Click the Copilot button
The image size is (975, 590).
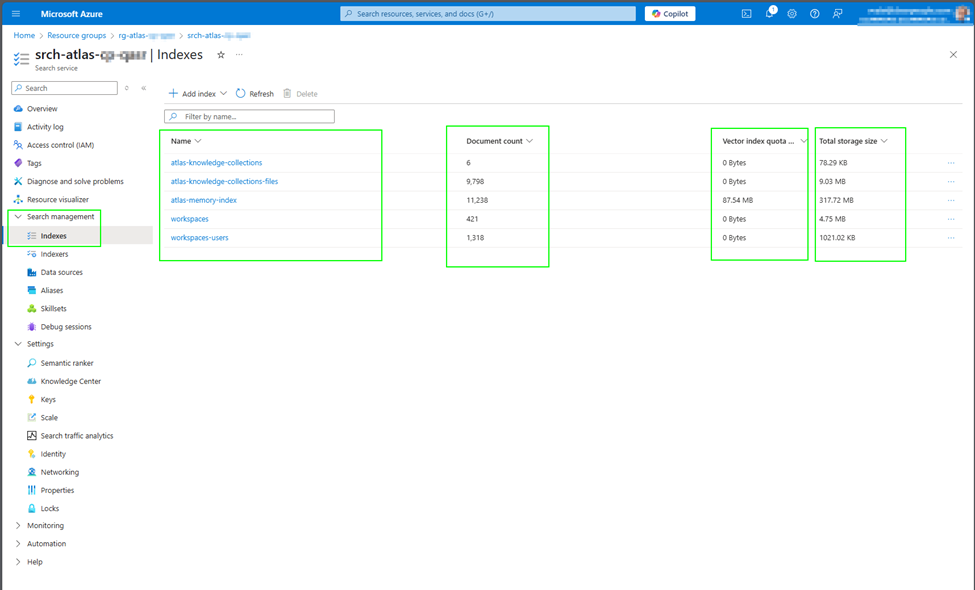[x=670, y=14]
